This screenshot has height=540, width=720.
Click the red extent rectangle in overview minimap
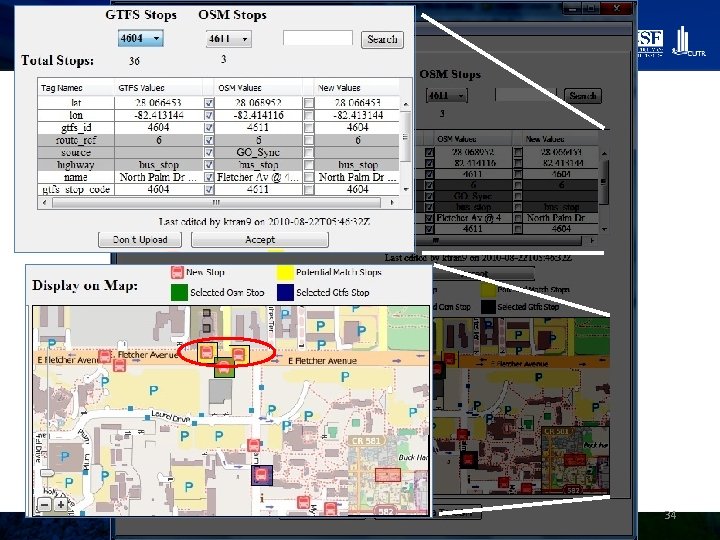click(x=388, y=475)
